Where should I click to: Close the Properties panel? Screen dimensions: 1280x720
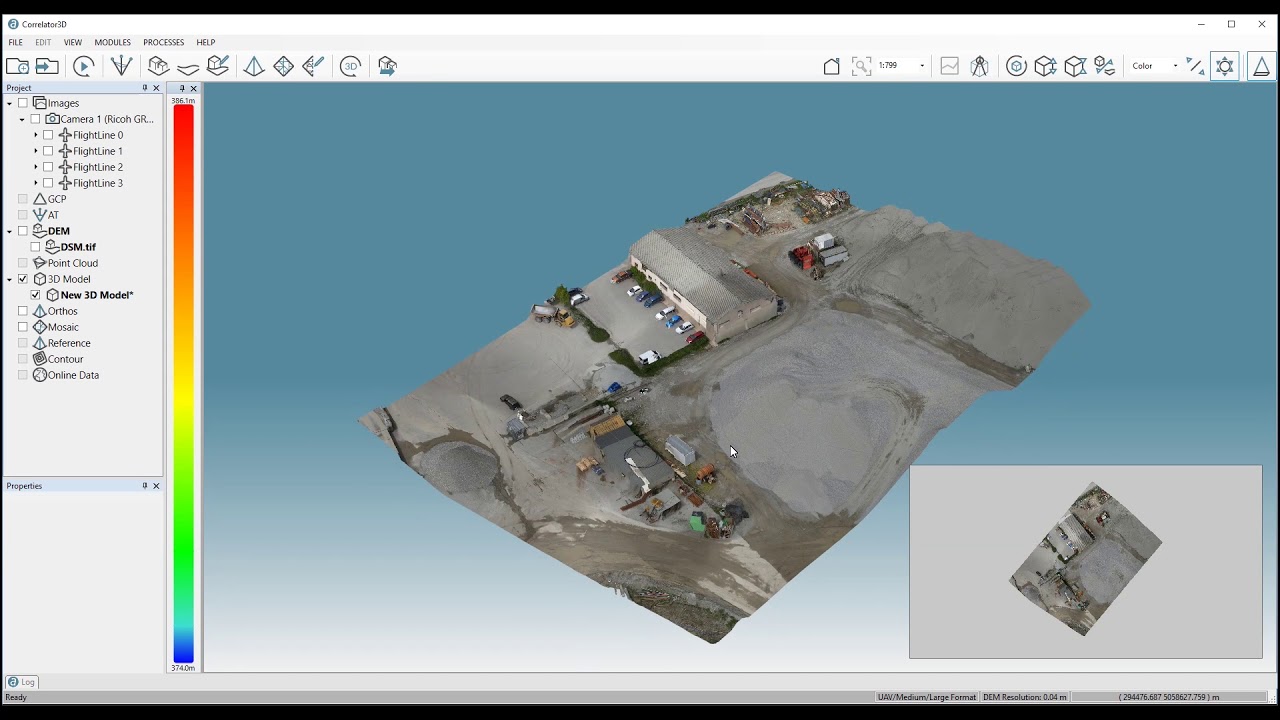(156, 486)
